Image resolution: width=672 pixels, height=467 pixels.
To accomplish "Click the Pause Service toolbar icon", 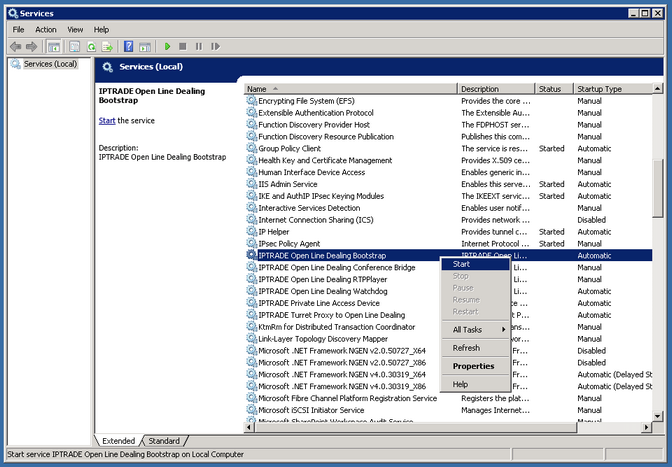I will [x=199, y=46].
